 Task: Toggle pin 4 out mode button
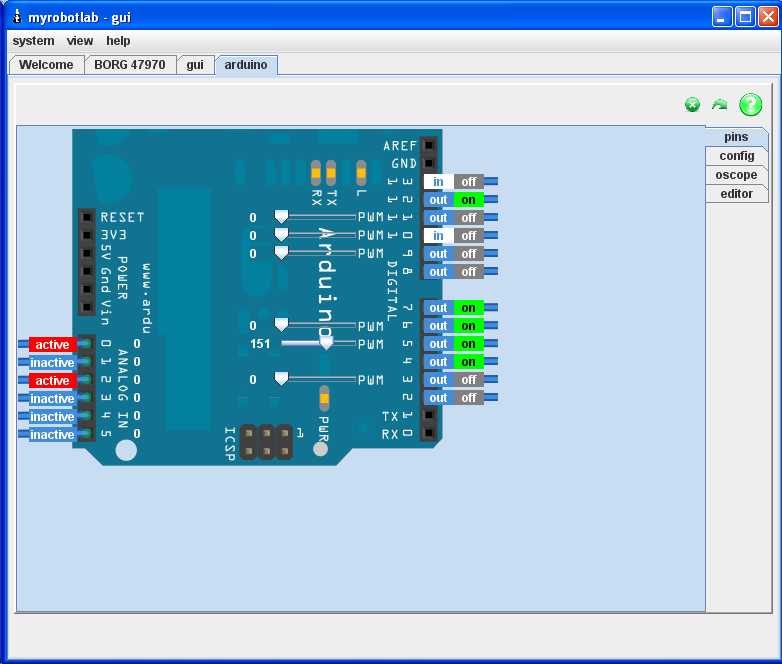tap(438, 362)
